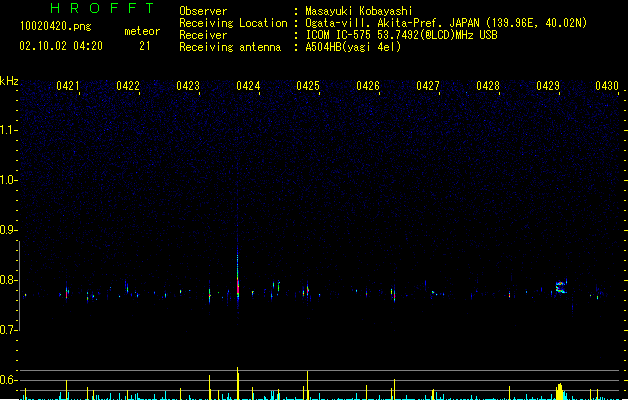This screenshot has width=629, height=400.
Task: Click the date stamp 02.10.02 04:20
Action: (x=61, y=46)
